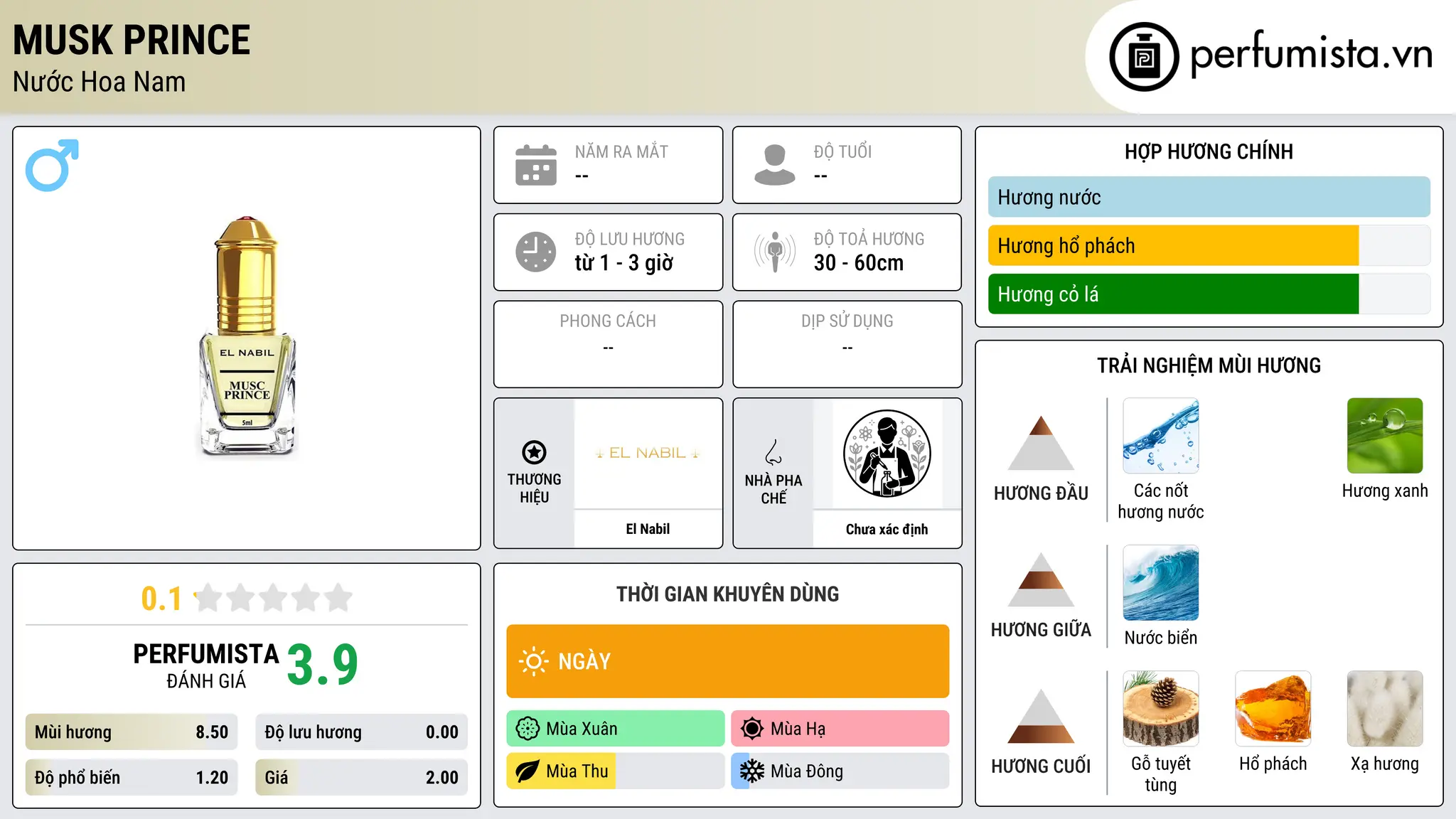
Task: Click the MUSK PRINCE title
Action: coord(132,40)
